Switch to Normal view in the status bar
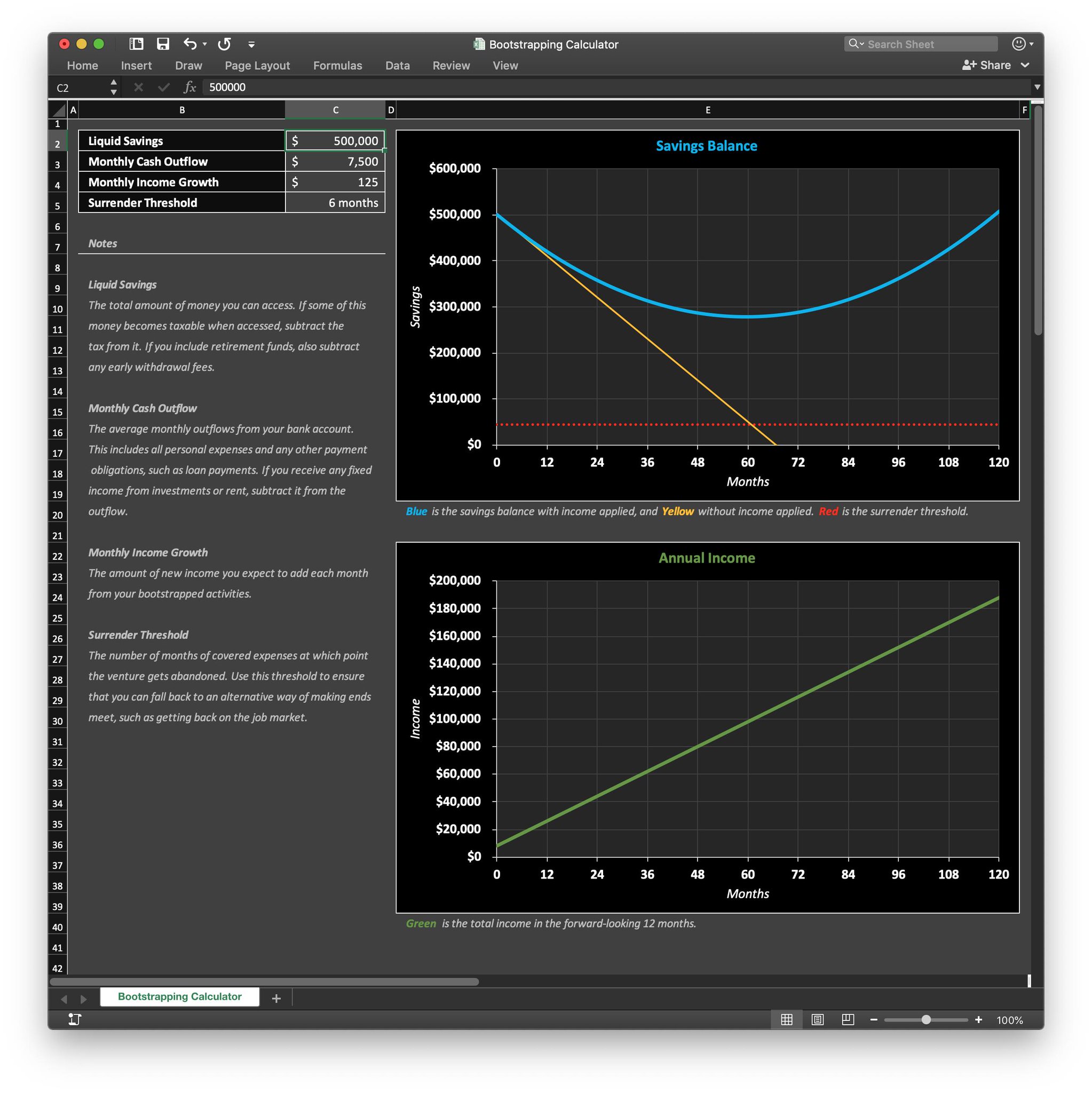 (x=787, y=1020)
